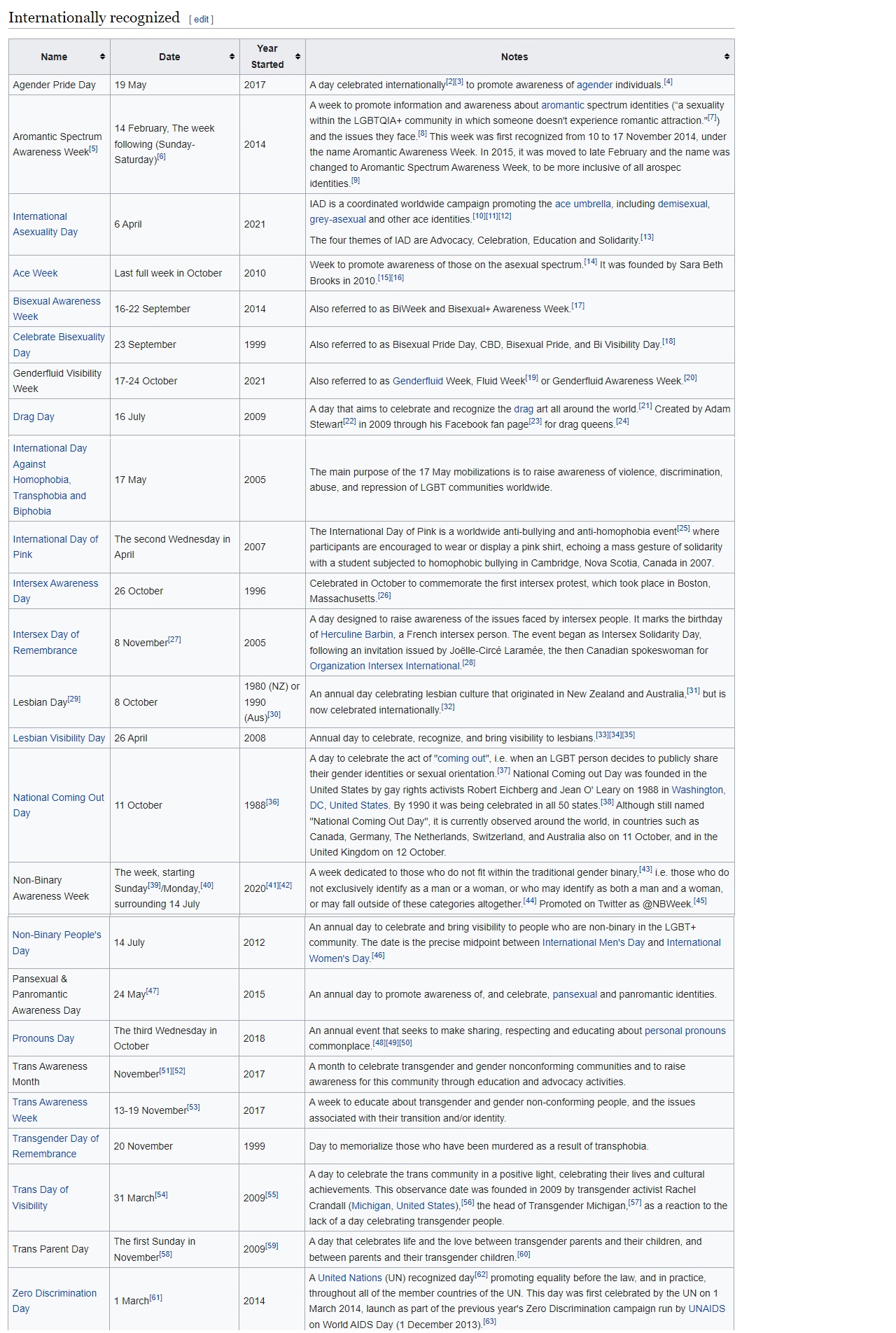The width and height of the screenshot is (896, 1333).
Task: Open citation [54] after 31 March
Action: [161, 1195]
